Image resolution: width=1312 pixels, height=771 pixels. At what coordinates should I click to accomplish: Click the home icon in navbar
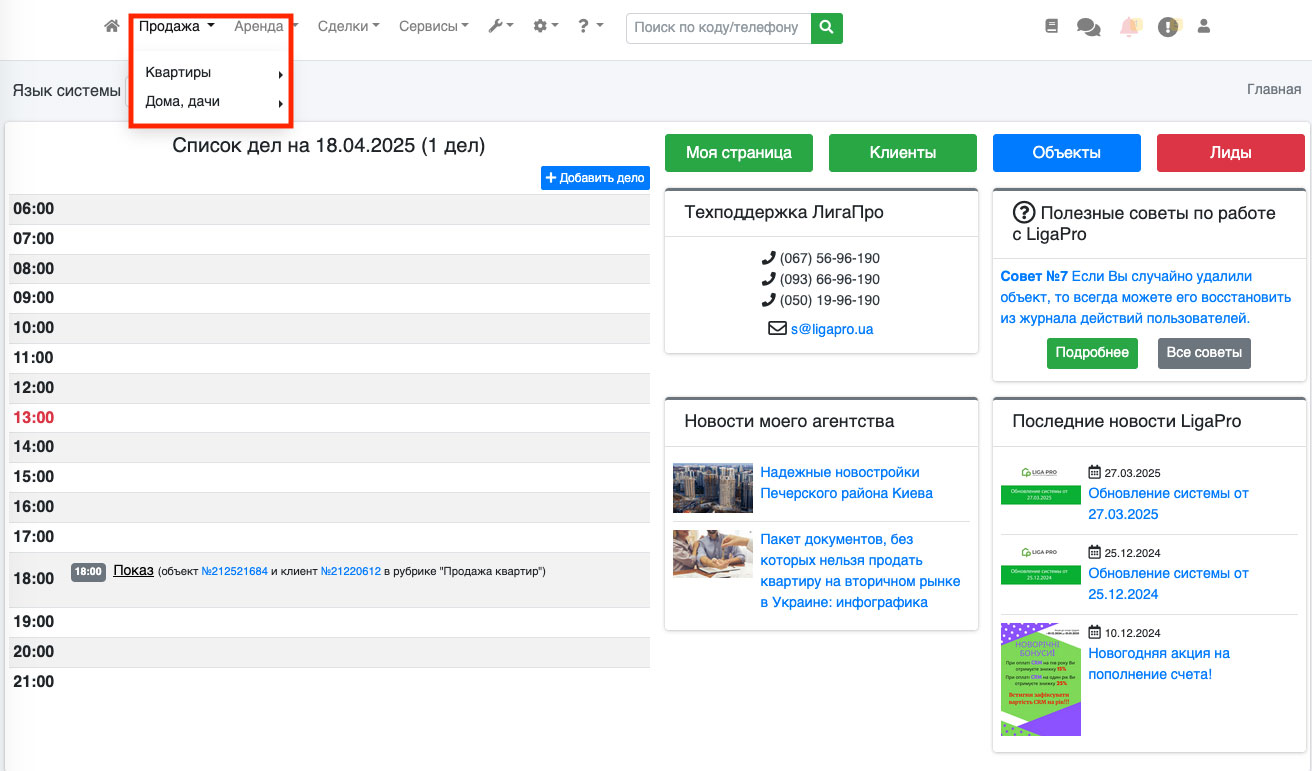coord(112,27)
